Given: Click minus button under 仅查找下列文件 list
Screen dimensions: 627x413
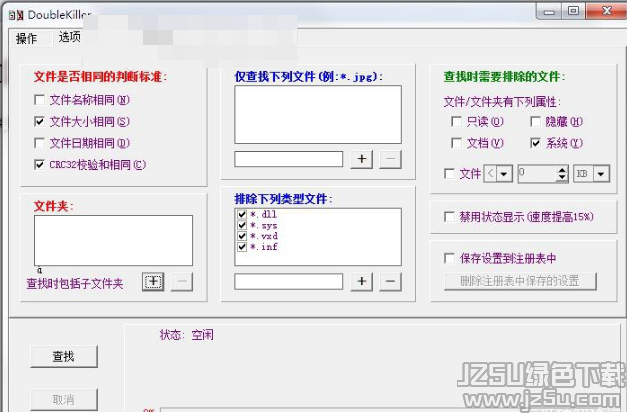Looking at the screenshot, I should click(x=390, y=159).
